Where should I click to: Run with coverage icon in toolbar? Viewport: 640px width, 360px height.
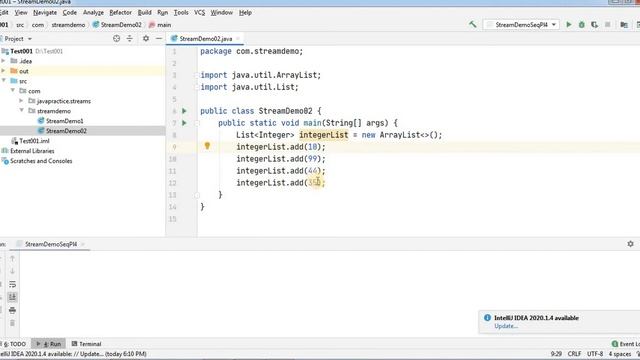pos(595,24)
